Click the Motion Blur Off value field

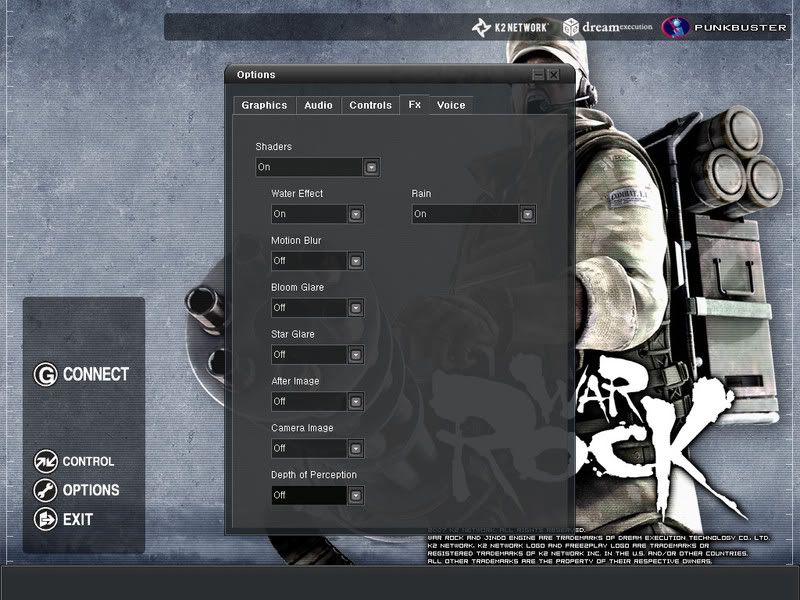click(309, 261)
